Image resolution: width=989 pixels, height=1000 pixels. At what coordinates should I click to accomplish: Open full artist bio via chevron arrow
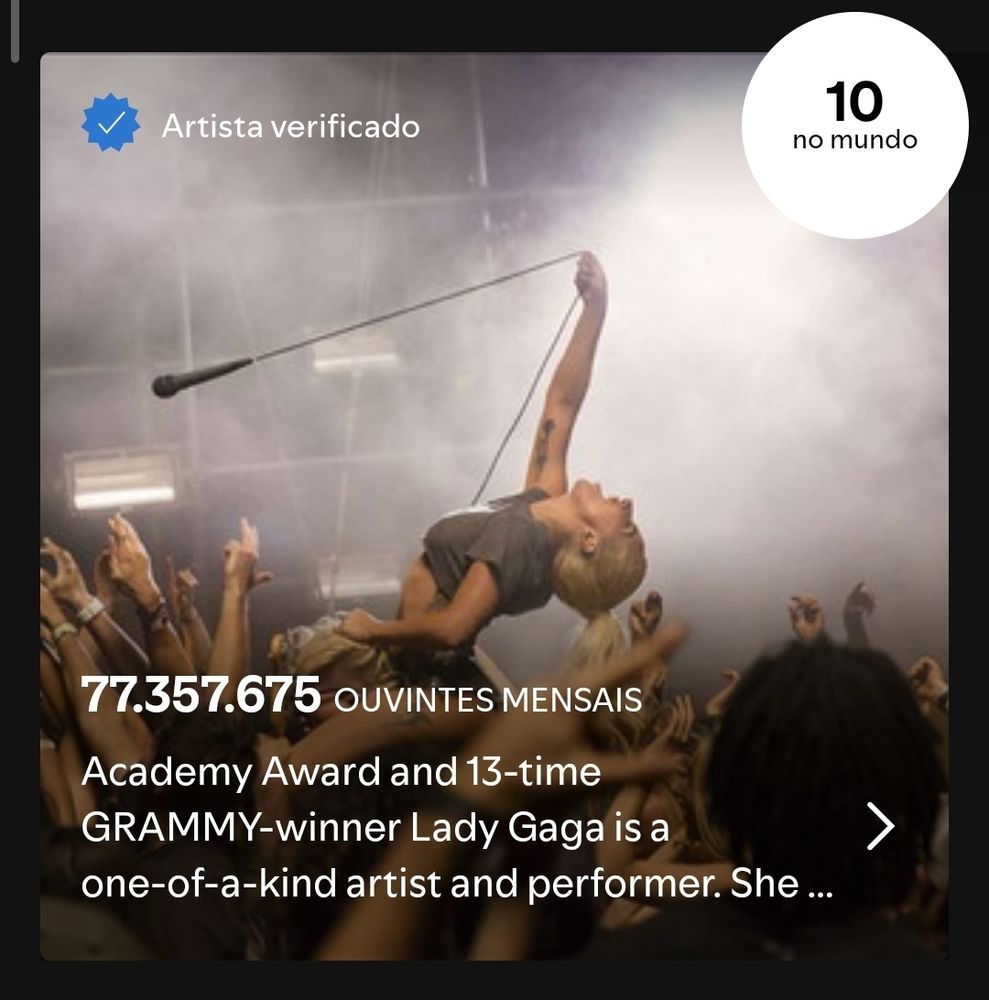(x=881, y=827)
